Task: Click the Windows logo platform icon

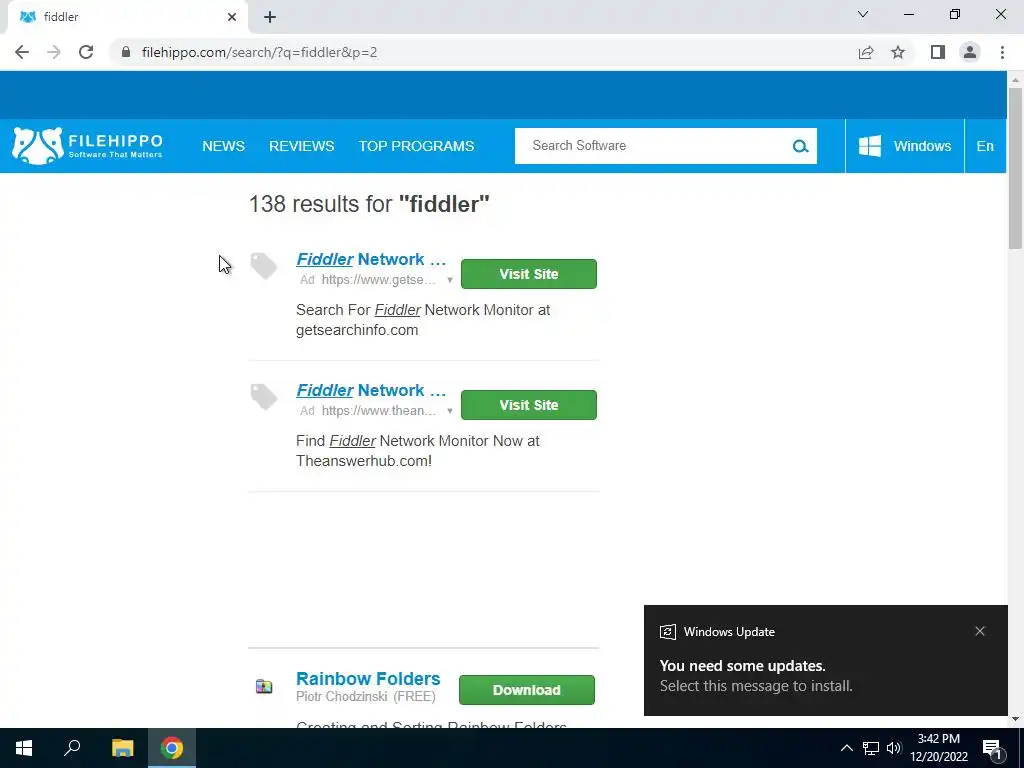Action: pos(869,146)
